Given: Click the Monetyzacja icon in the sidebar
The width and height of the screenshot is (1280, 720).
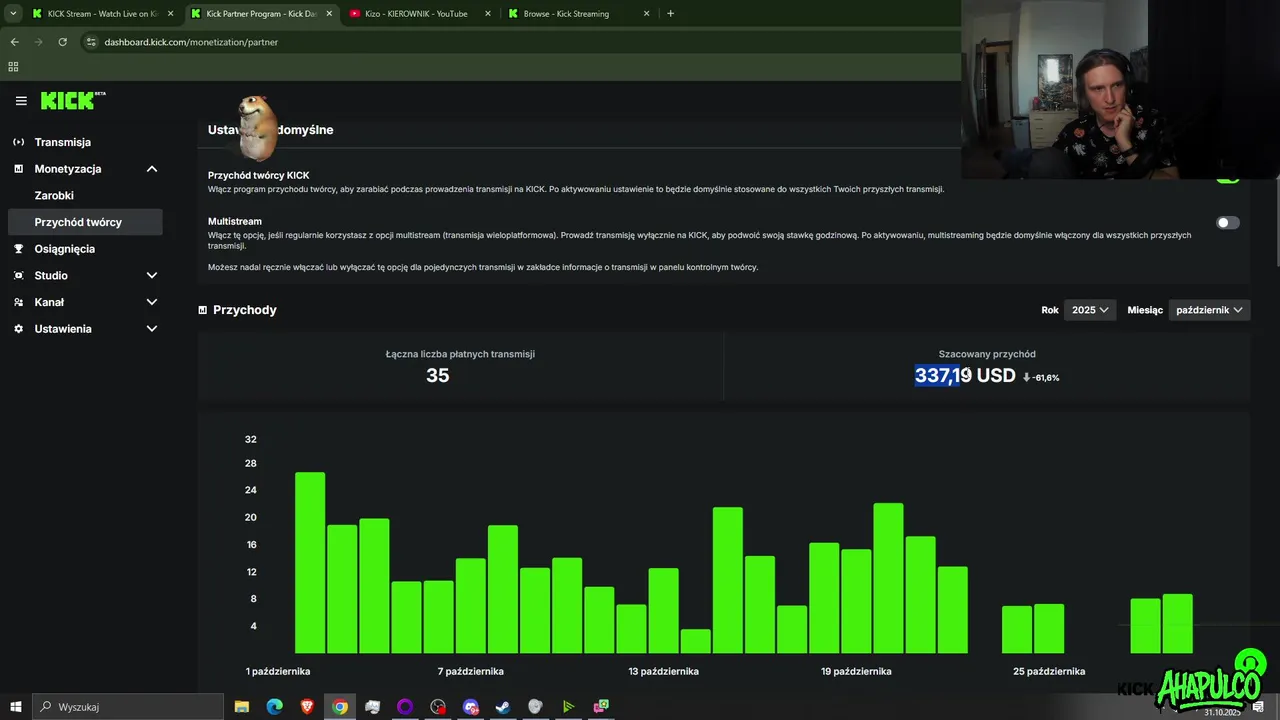Looking at the screenshot, I should point(19,169).
